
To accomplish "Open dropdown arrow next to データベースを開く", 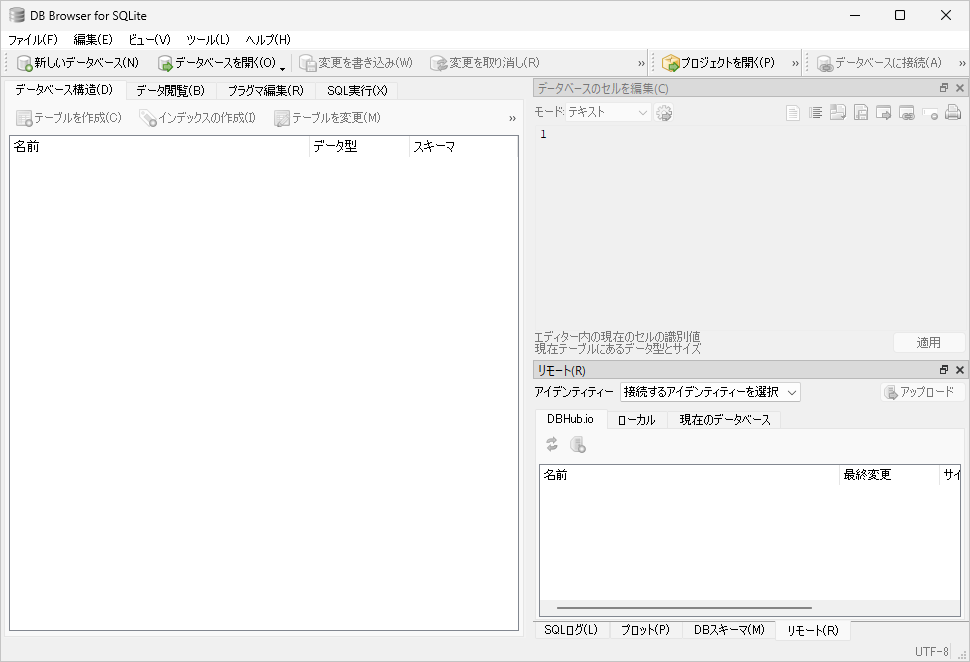I will [283, 66].
